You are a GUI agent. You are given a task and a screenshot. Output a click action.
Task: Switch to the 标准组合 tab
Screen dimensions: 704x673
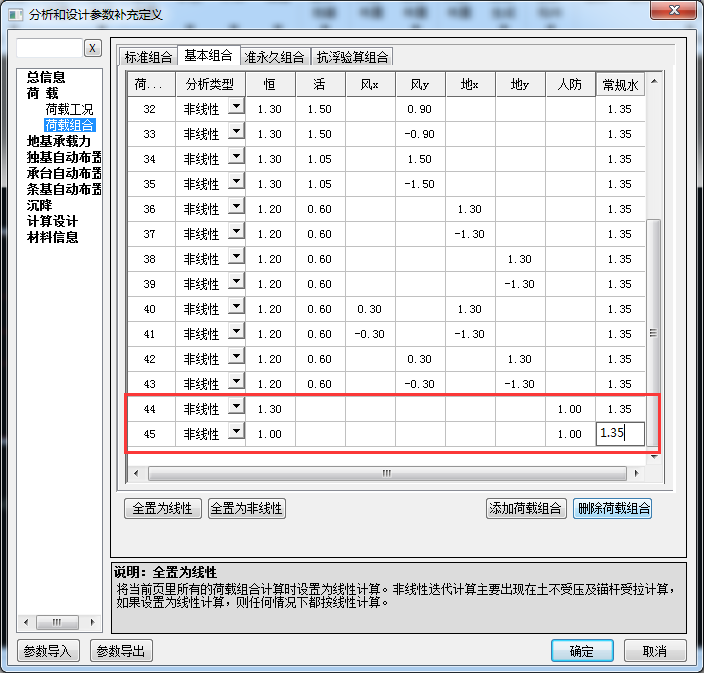pos(148,57)
